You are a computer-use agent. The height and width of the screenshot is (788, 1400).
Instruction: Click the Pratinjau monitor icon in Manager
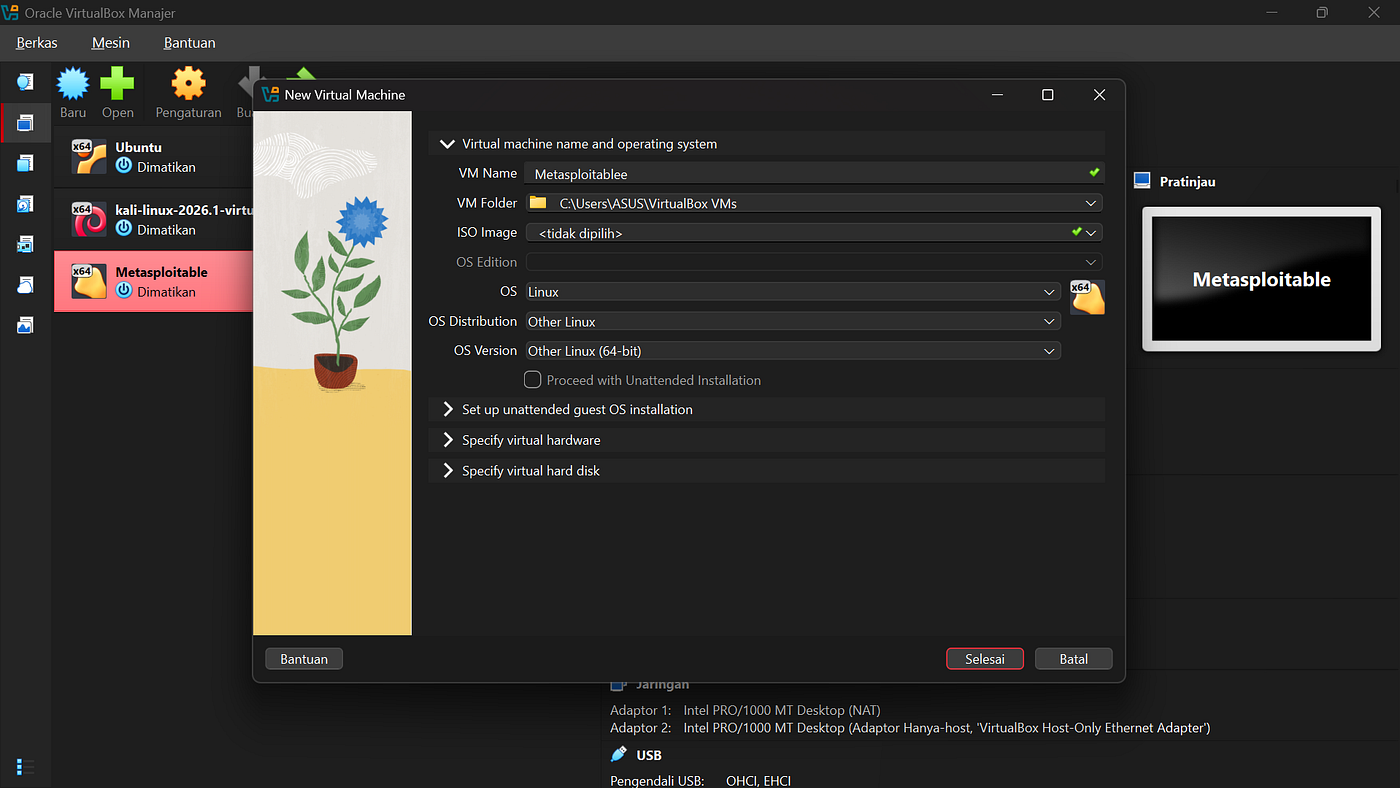click(1142, 181)
